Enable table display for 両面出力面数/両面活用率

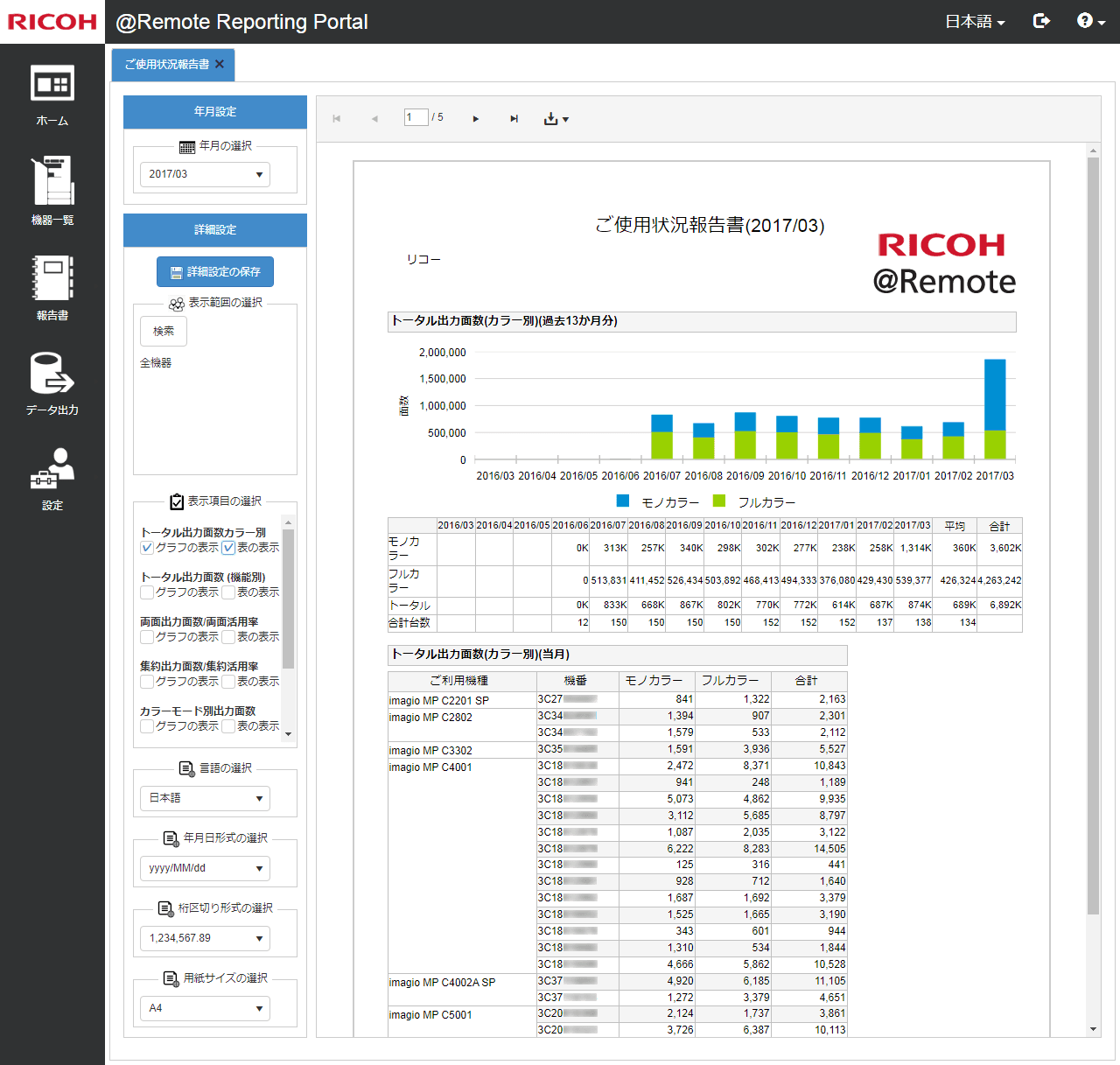pyautogui.click(x=228, y=637)
